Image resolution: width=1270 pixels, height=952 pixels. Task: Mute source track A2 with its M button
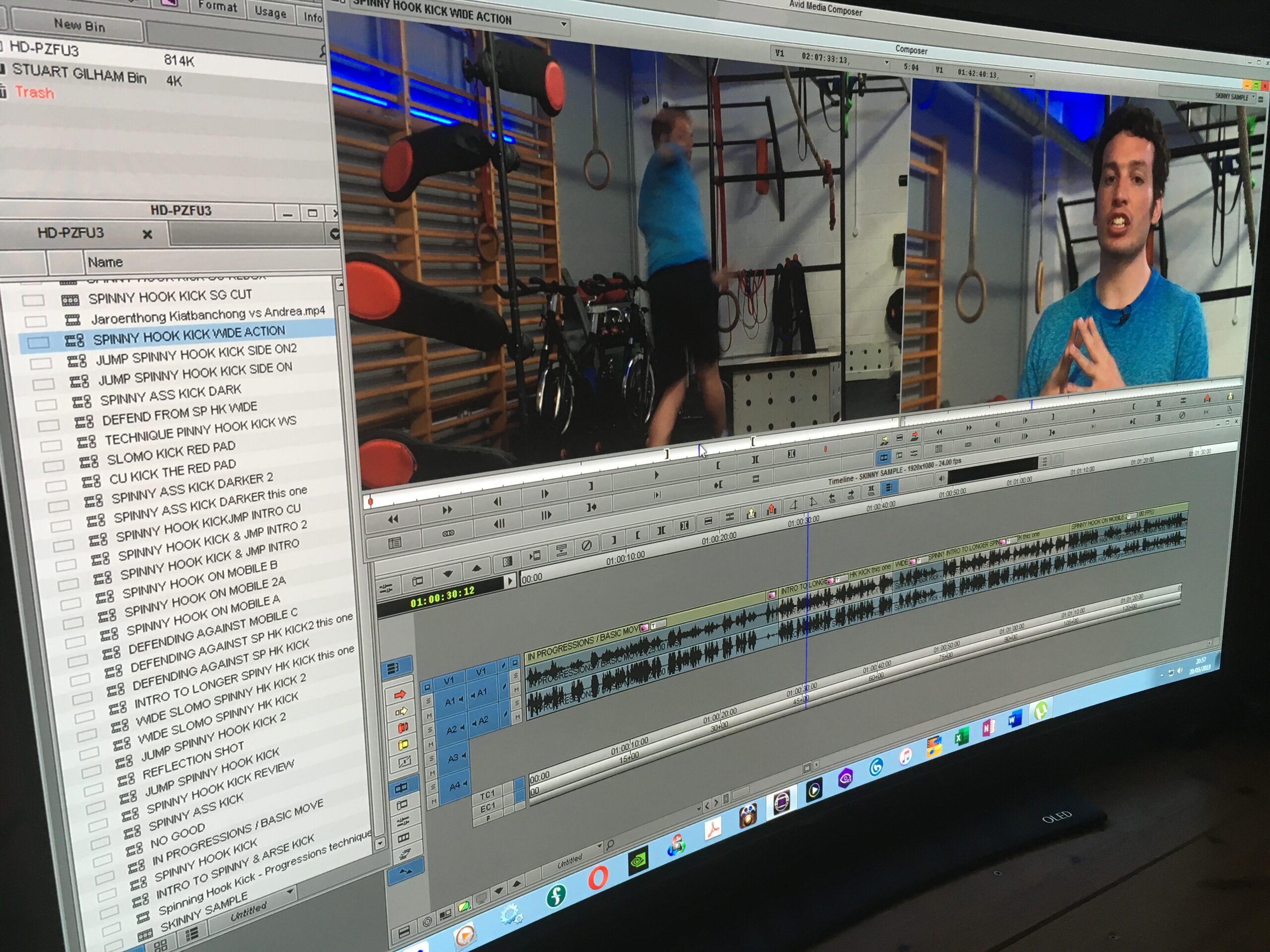click(x=431, y=744)
